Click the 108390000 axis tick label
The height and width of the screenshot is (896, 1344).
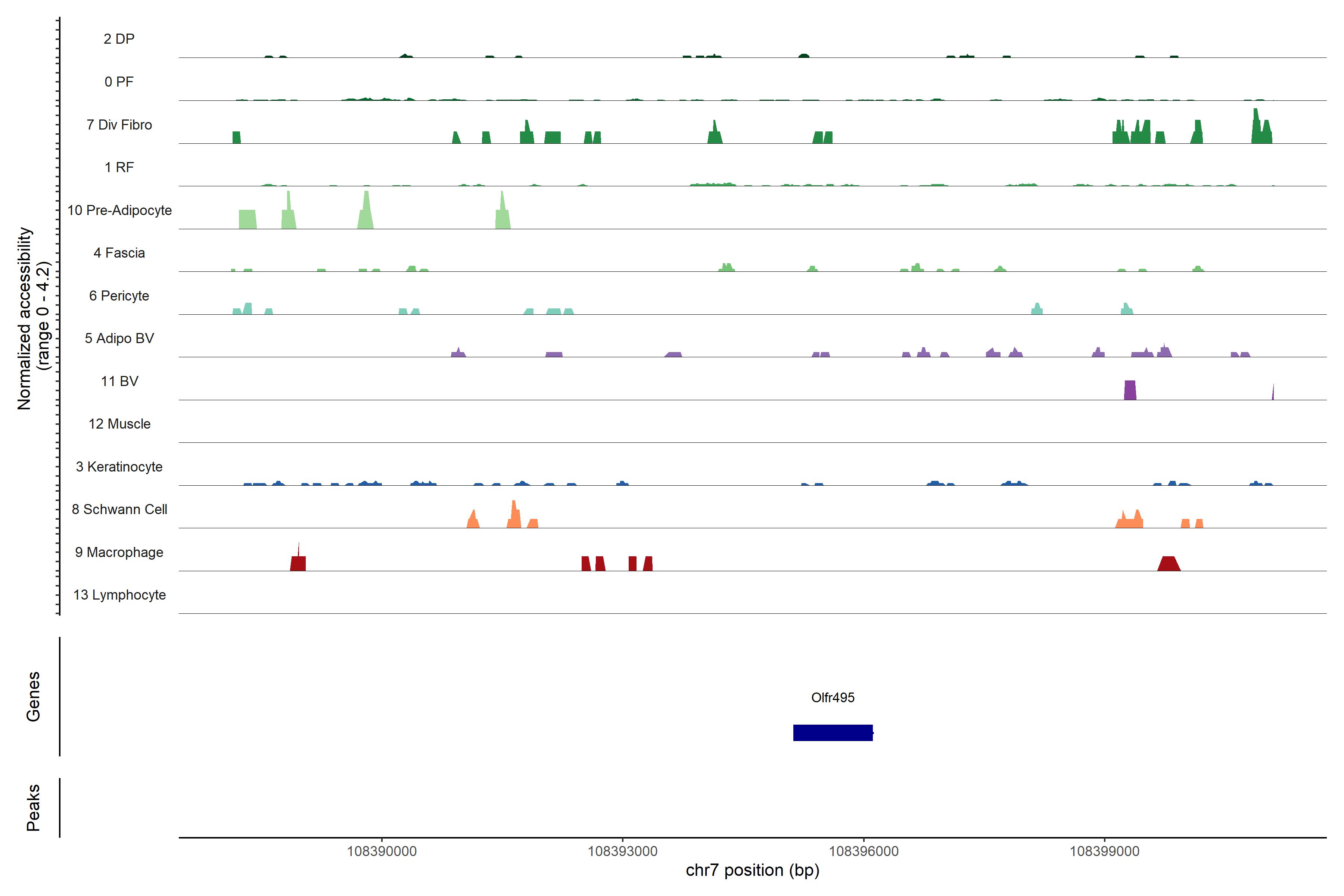pos(382,852)
